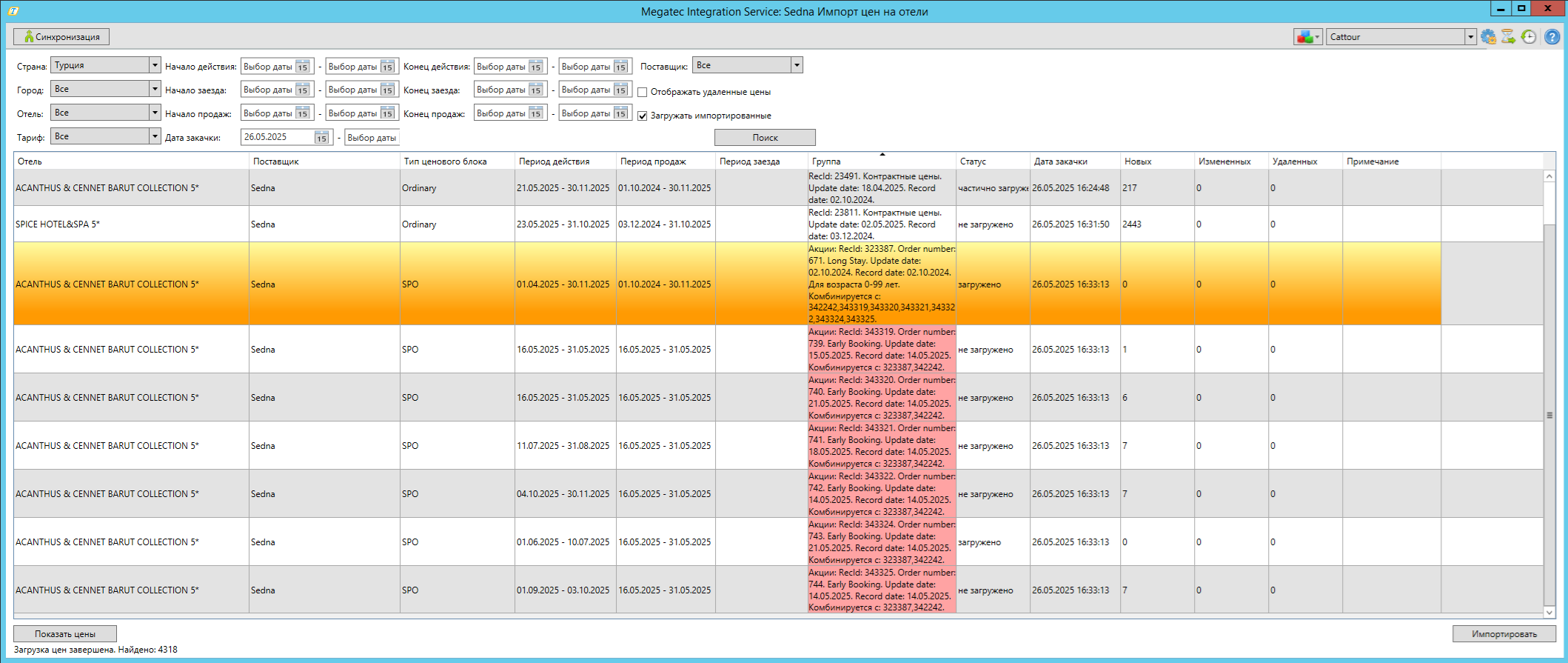
Task: Click first calendar icon for Начало действия
Action: tap(303, 67)
